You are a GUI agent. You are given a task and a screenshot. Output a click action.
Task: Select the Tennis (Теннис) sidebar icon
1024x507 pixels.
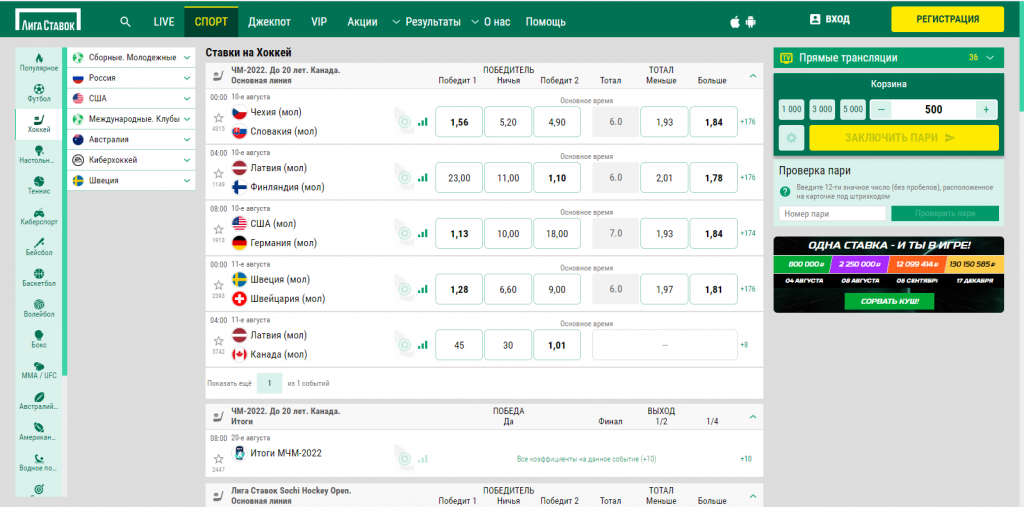(x=39, y=183)
